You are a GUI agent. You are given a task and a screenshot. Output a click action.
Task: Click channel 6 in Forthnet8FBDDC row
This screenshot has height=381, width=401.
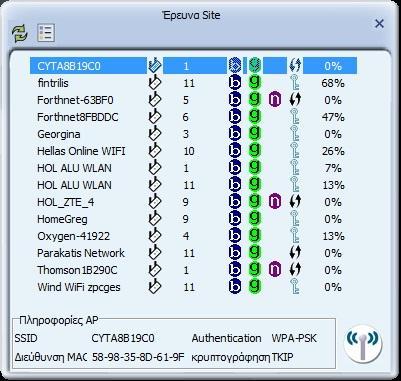pyautogui.click(x=186, y=117)
